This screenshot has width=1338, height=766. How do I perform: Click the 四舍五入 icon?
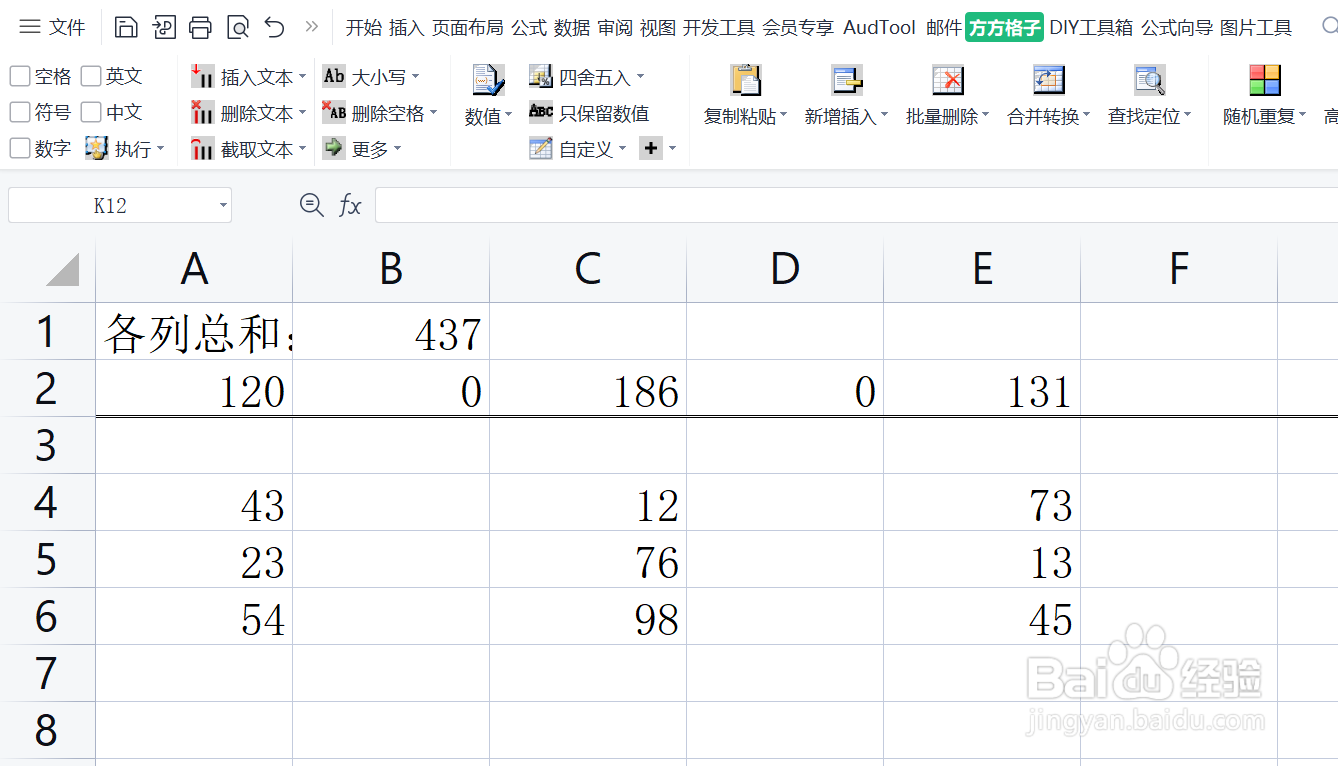(x=541, y=76)
